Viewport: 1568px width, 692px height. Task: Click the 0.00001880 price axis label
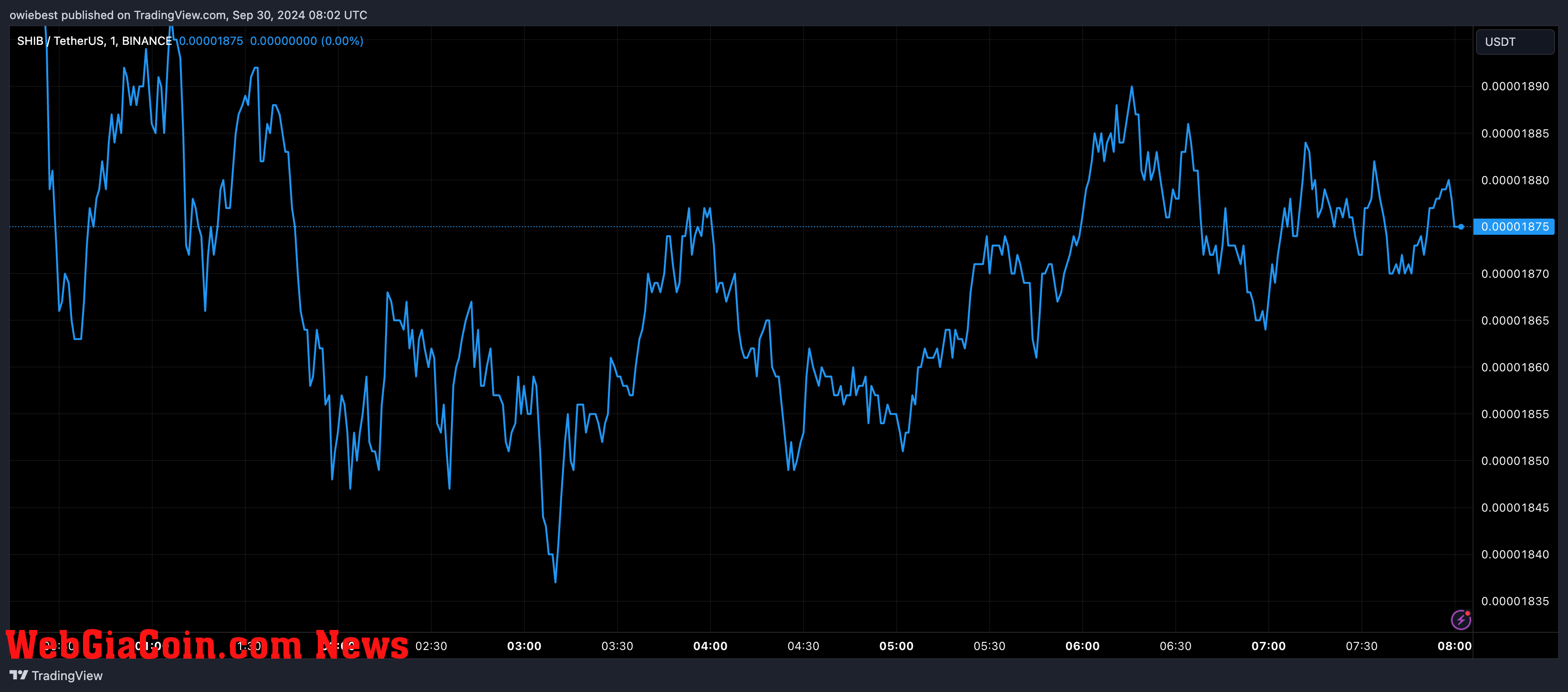click(1515, 180)
